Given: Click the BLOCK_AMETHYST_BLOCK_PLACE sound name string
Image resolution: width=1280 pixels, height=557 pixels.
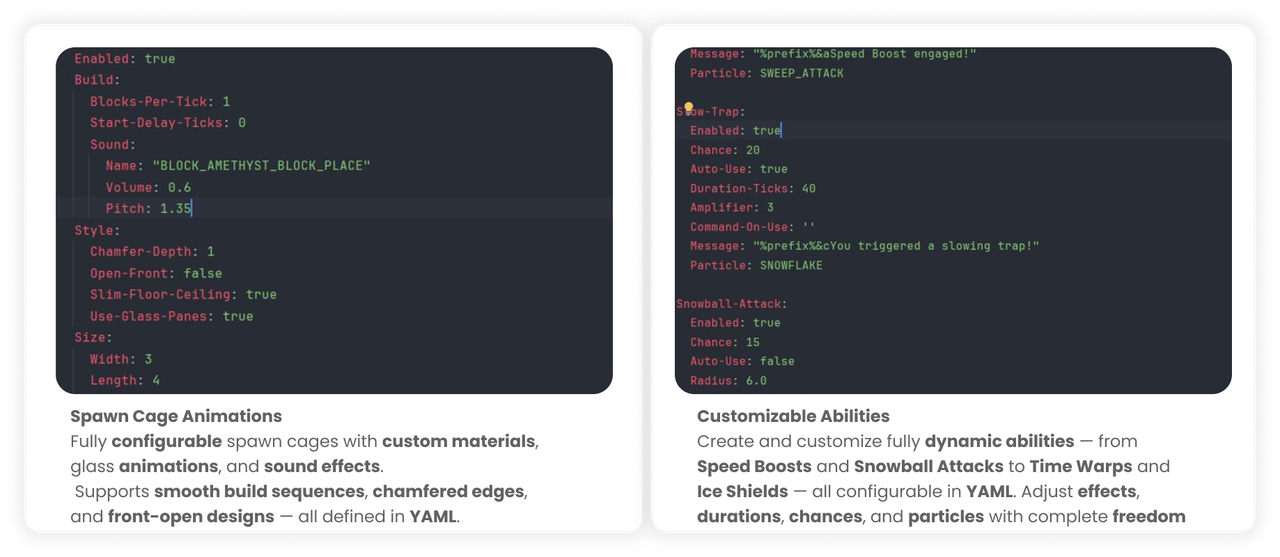Looking at the screenshot, I should pos(260,165).
